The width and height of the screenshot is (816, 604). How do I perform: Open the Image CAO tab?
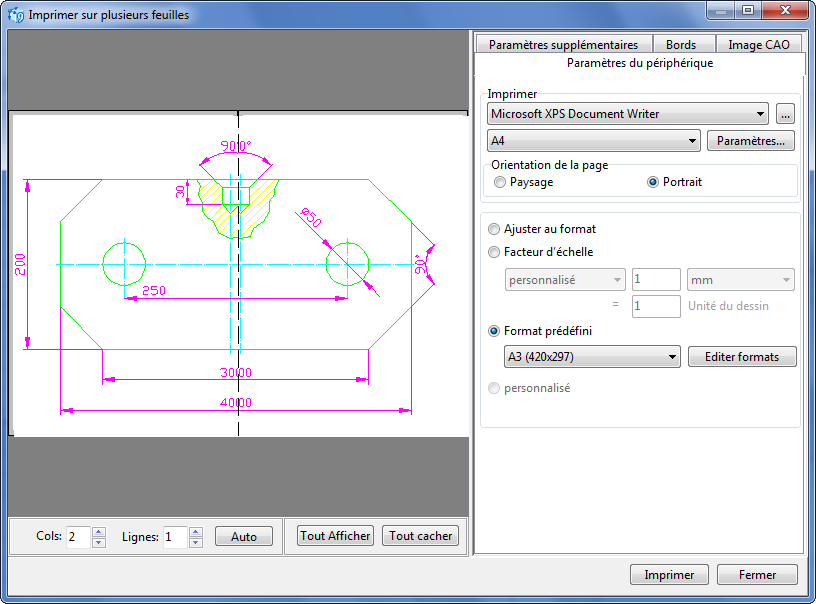(759, 45)
